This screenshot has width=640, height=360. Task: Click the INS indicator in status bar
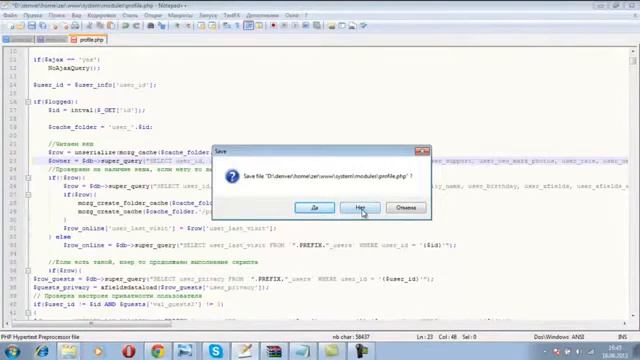622,337
